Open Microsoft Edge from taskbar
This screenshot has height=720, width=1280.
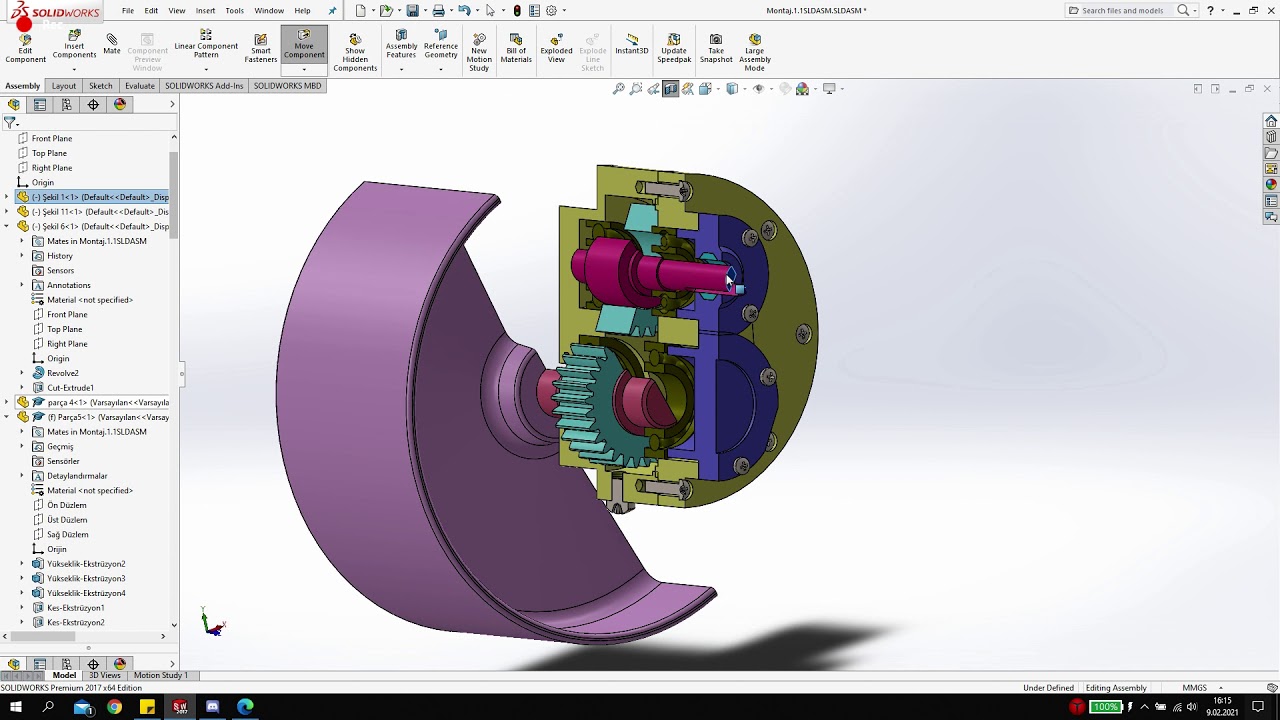pos(245,707)
